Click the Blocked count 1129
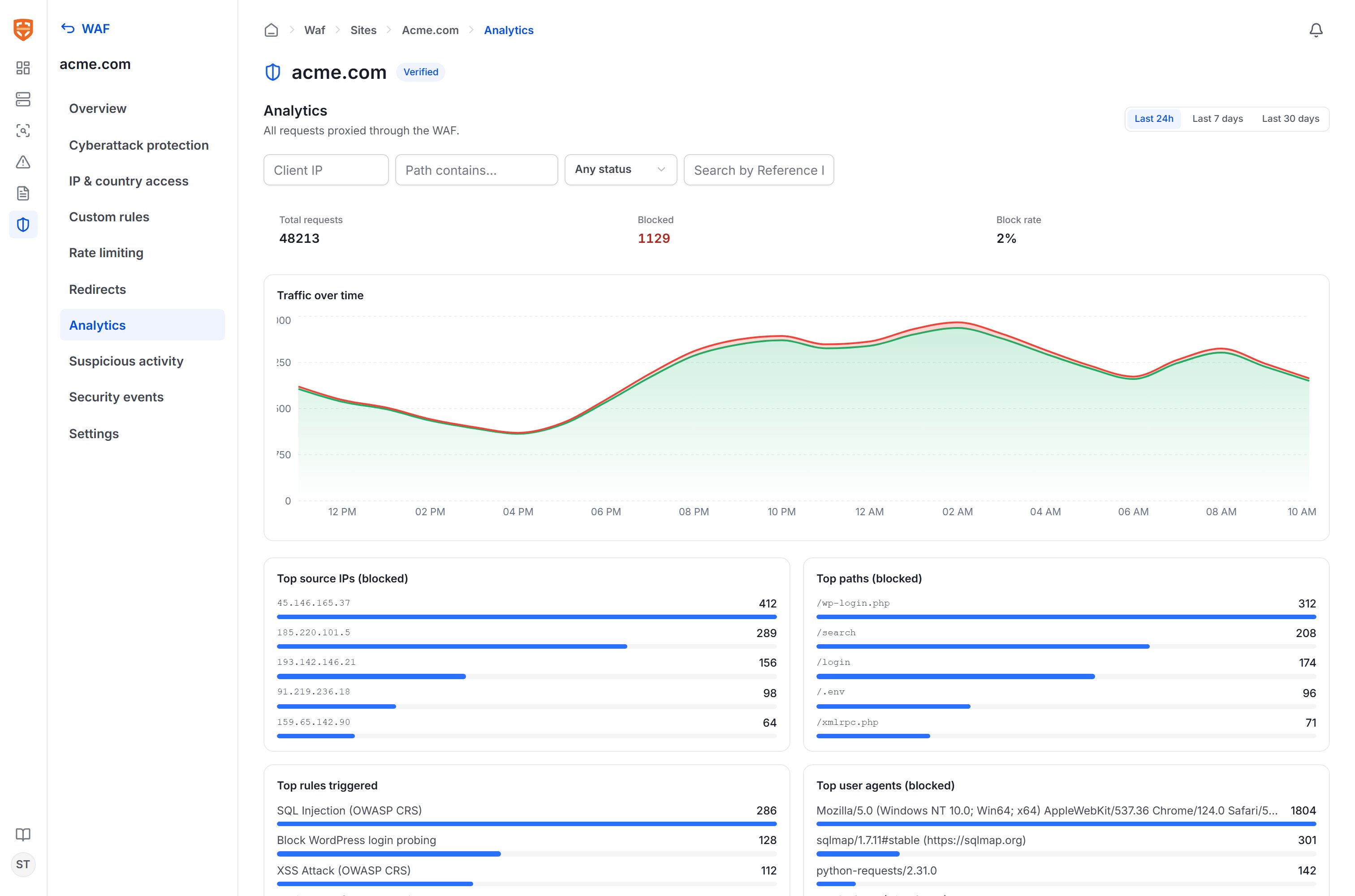This screenshot has width=1355, height=896. pos(654,238)
